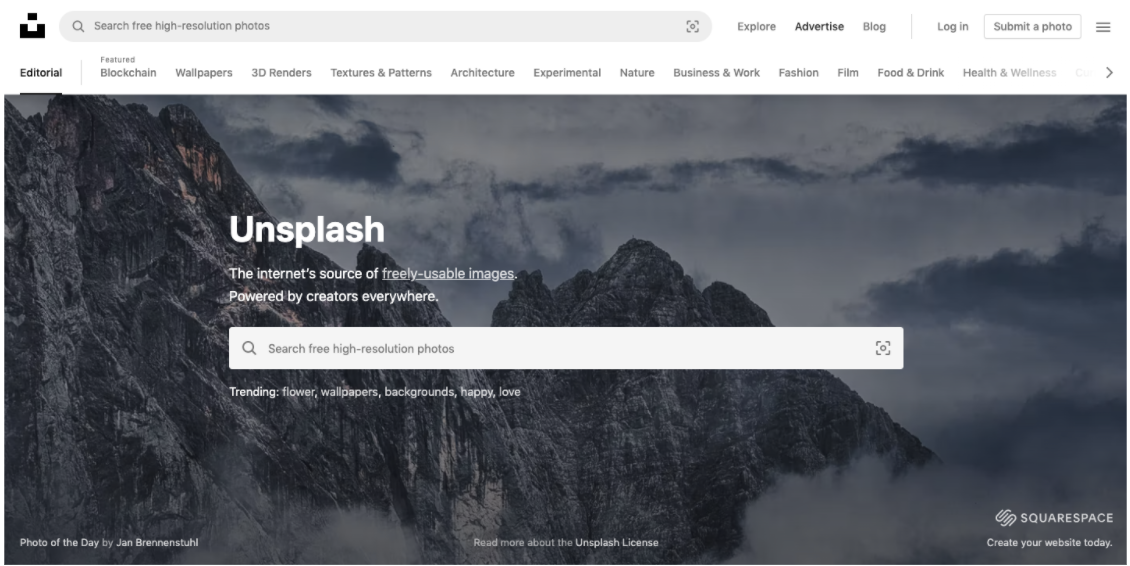Open the Blockchain featured category
This screenshot has width=1130, height=566.
(x=128, y=73)
